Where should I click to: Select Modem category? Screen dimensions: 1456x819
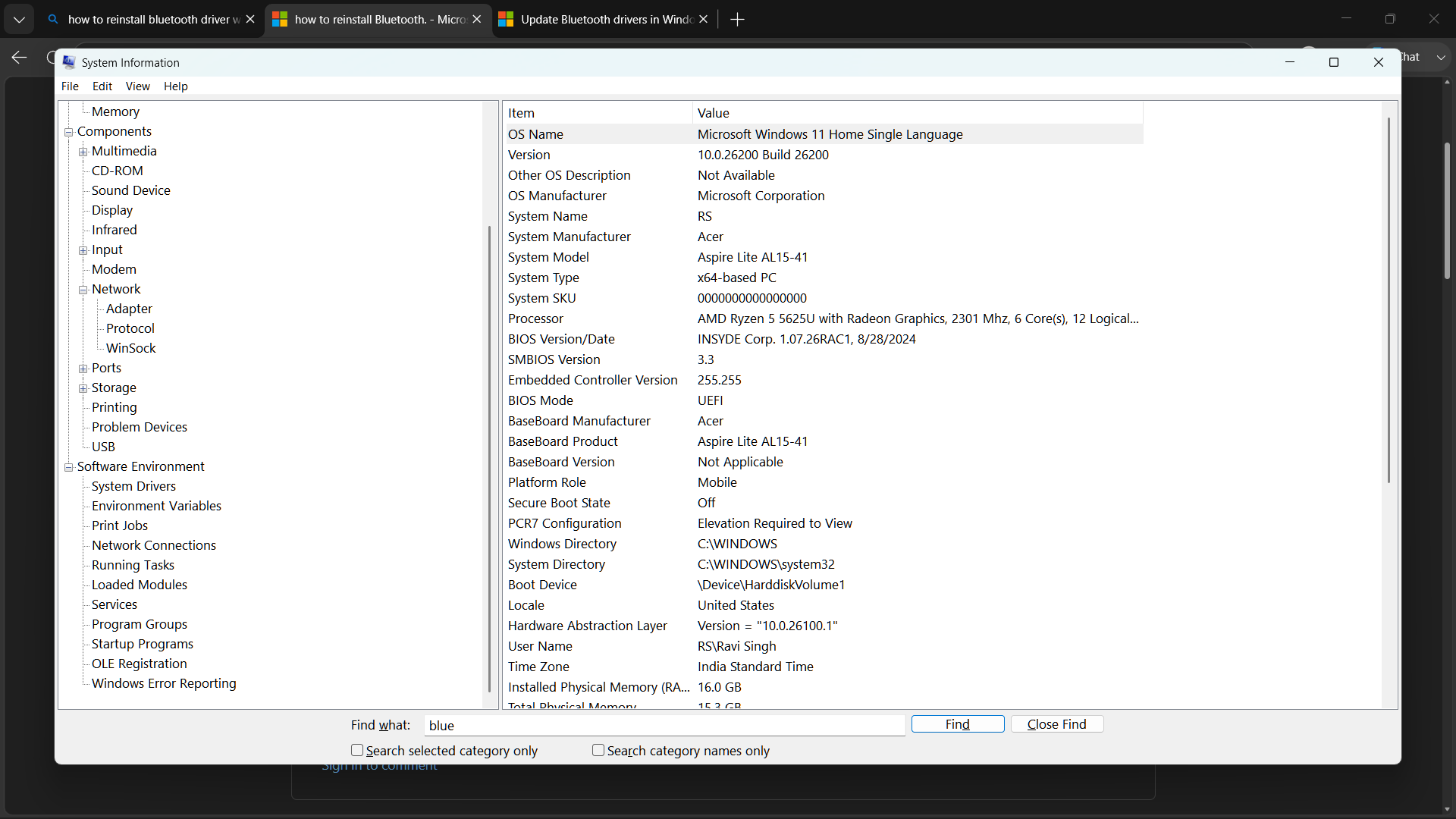point(114,269)
